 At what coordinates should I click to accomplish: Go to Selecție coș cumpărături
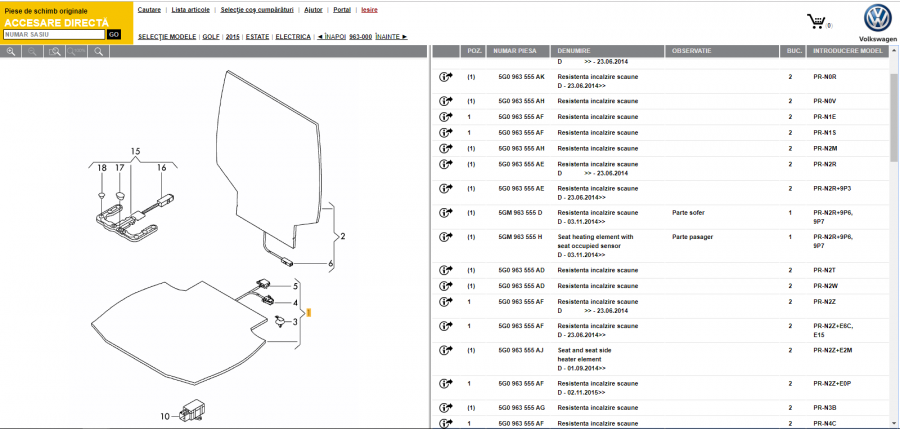(x=257, y=9)
